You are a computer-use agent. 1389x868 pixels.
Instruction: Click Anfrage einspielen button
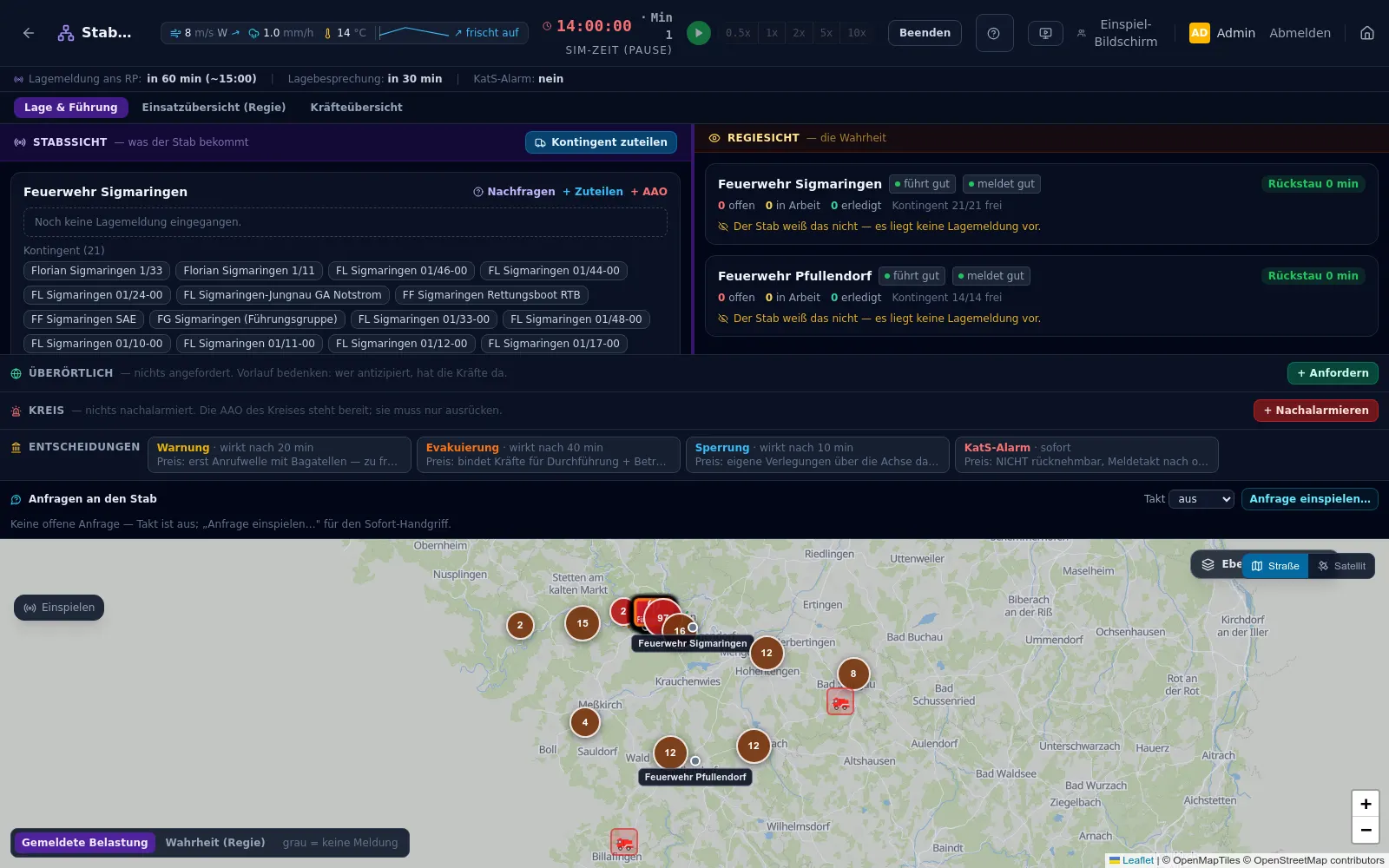tap(1310, 499)
